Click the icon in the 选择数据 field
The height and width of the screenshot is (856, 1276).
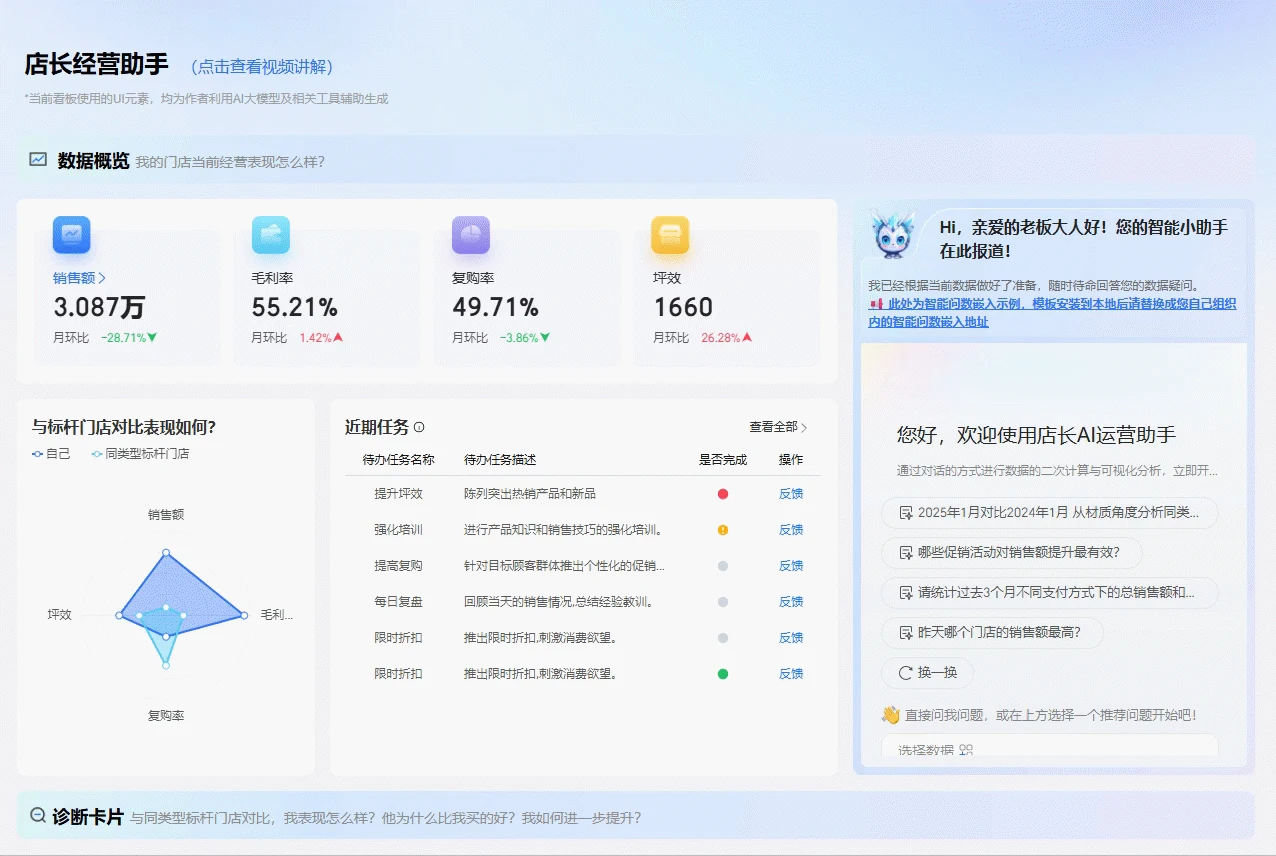point(966,749)
